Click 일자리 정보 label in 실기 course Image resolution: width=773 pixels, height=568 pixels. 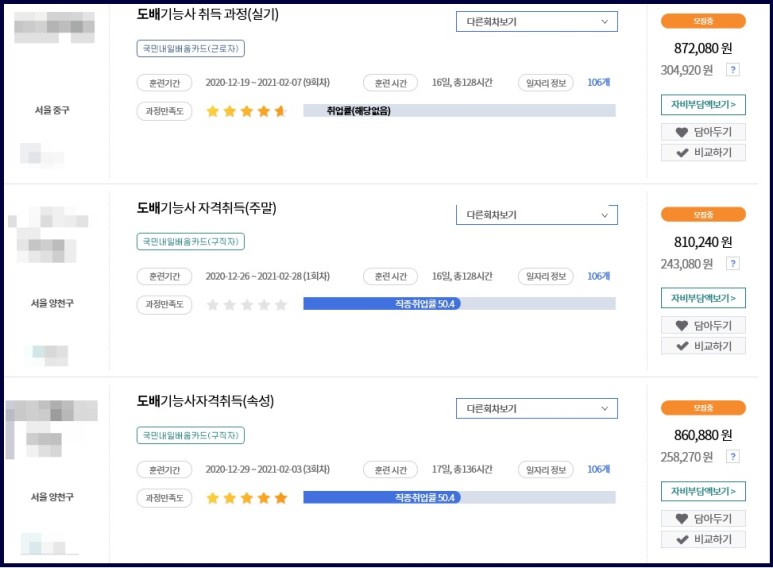point(546,83)
